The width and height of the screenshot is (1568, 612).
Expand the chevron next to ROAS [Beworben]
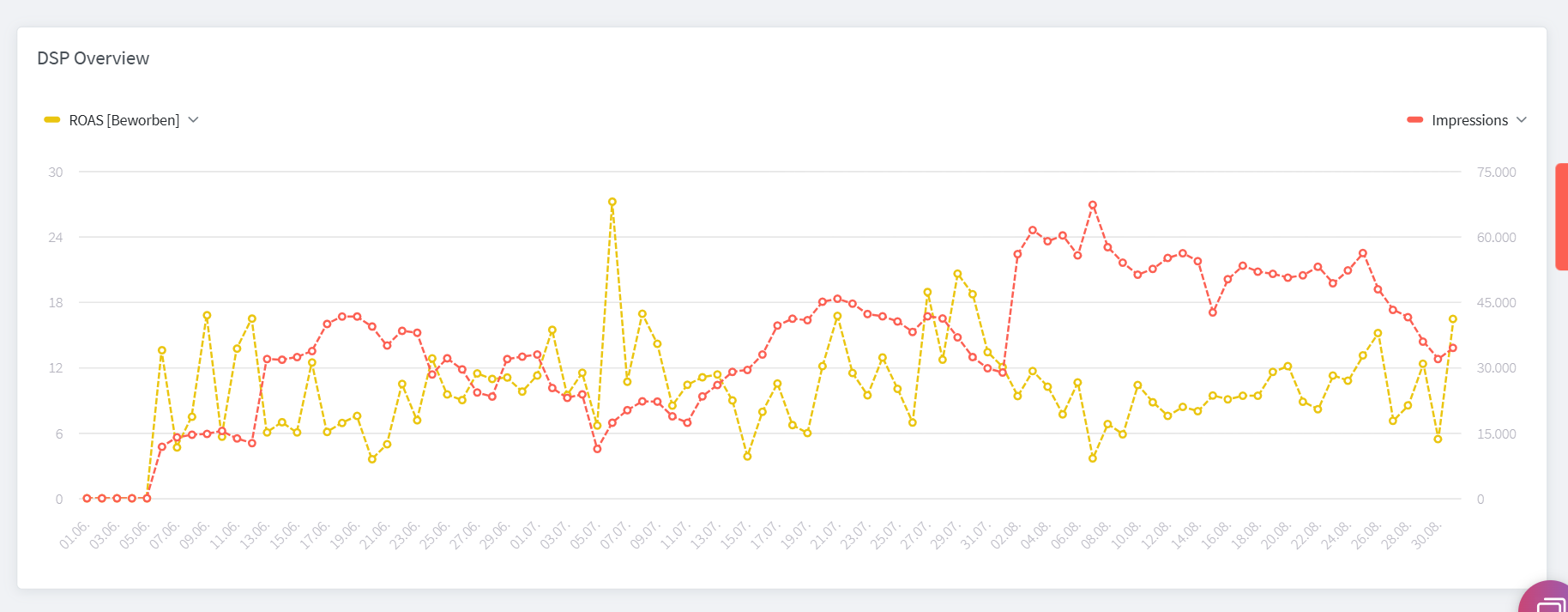[x=194, y=120]
